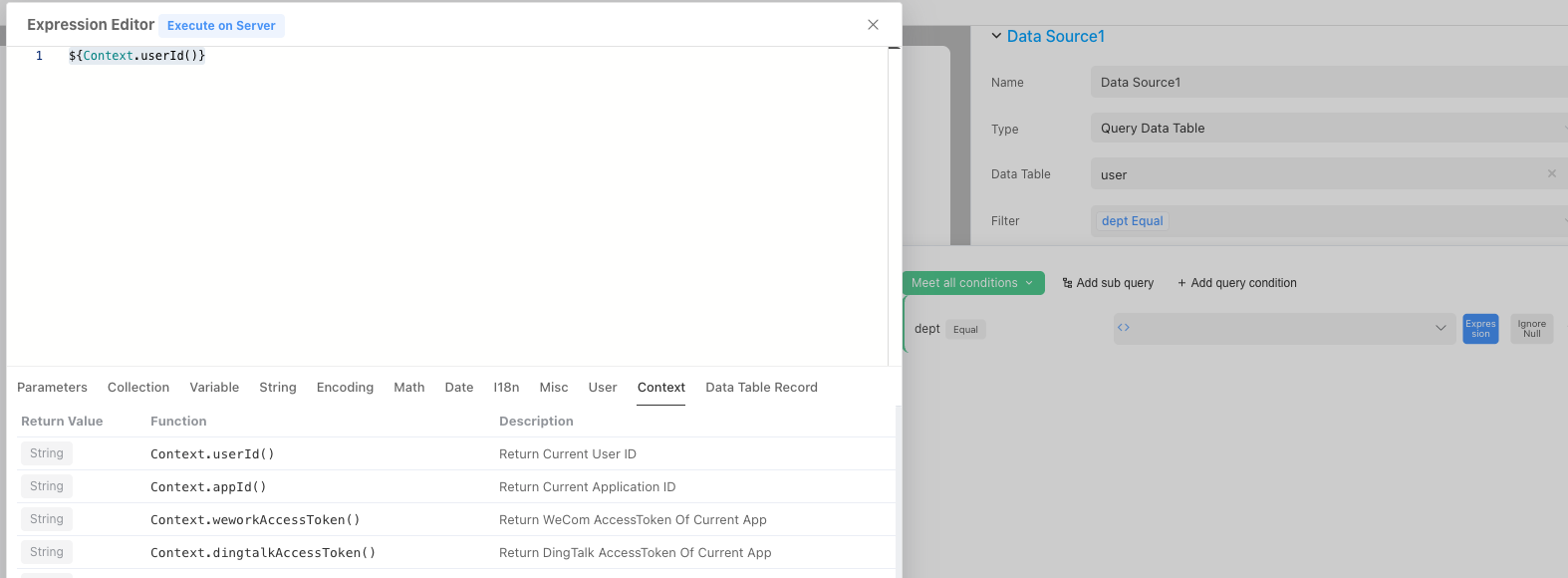Select the Context.appId() function
The height and width of the screenshot is (578, 1568).
(x=208, y=487)
